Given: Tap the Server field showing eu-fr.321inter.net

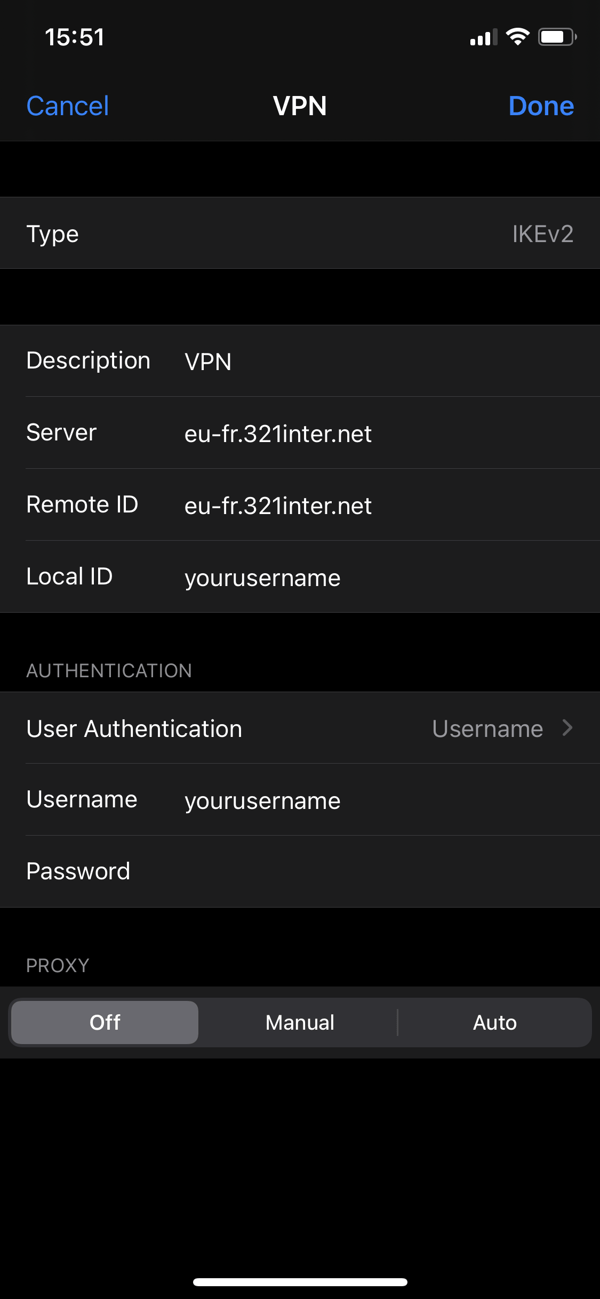Looking at the screenshot, I should [x=300, y=433].
